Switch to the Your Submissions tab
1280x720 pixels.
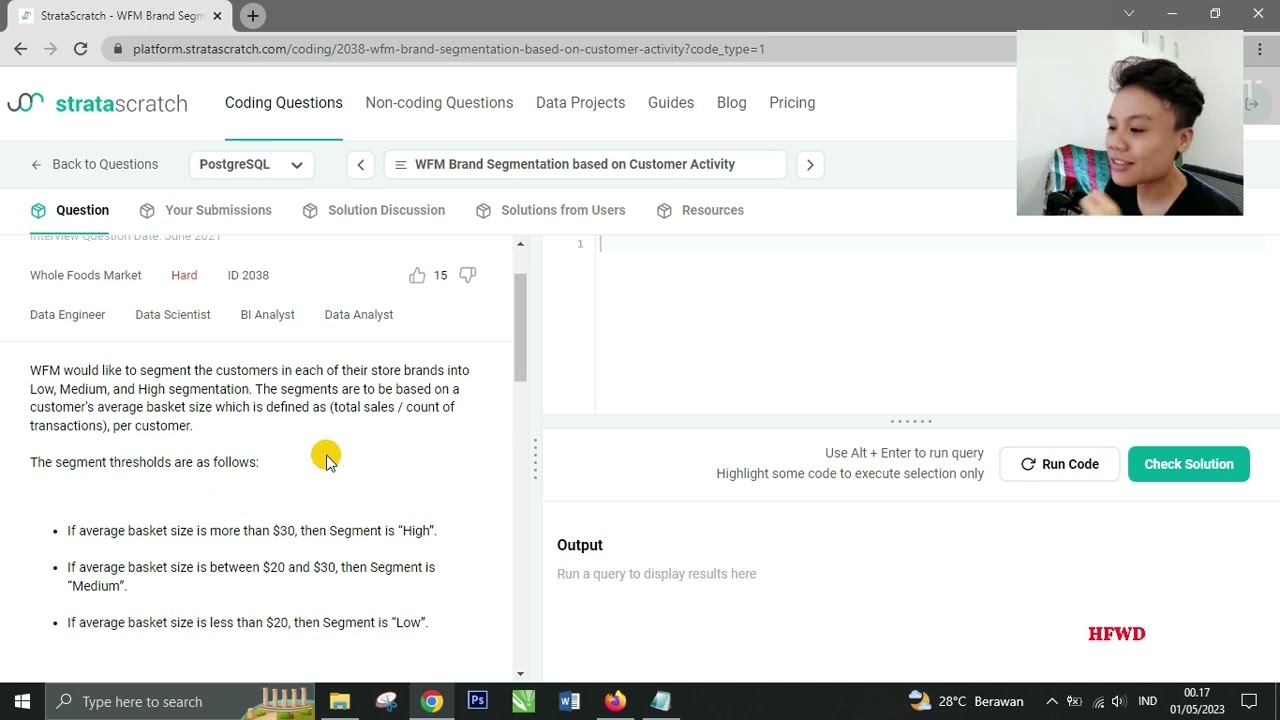tap(206, 210)
